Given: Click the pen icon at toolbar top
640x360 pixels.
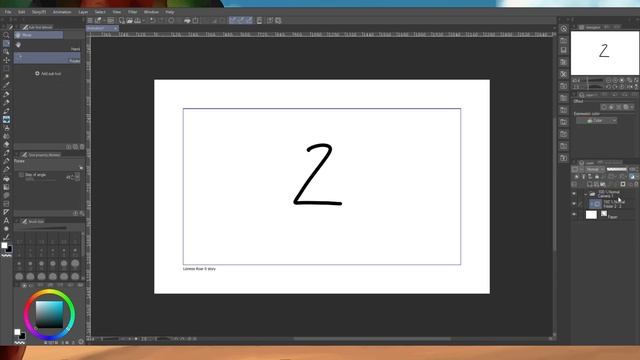Looking at the screenshot, I should [11, 27].
